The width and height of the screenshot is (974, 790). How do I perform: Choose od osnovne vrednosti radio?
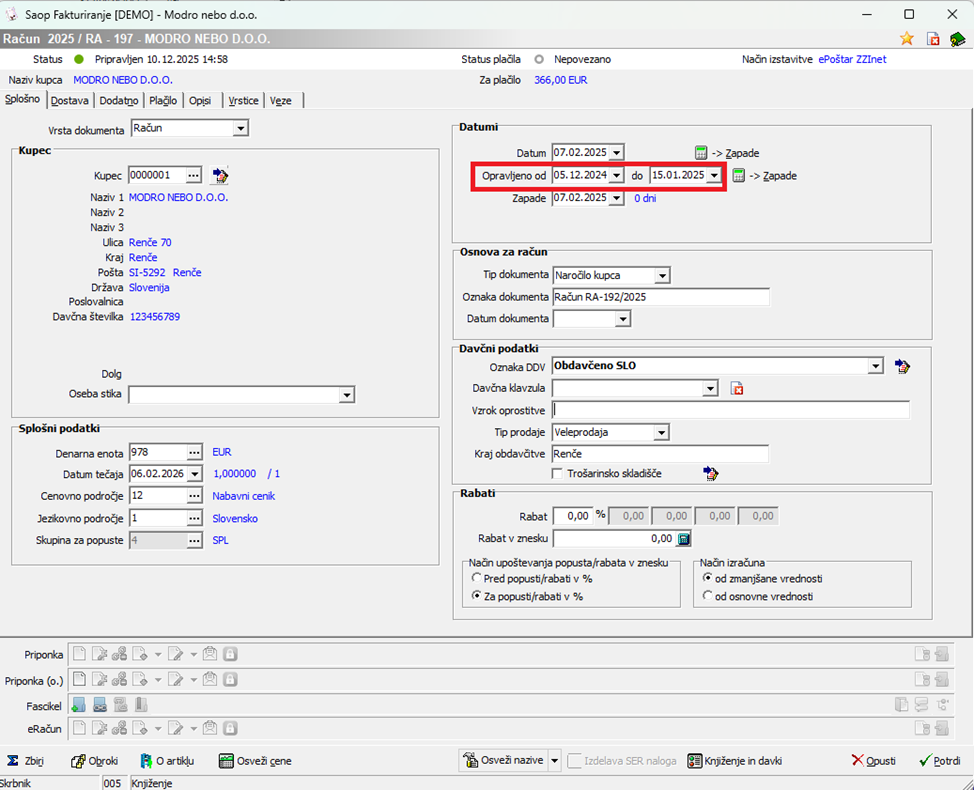point(707,596)
